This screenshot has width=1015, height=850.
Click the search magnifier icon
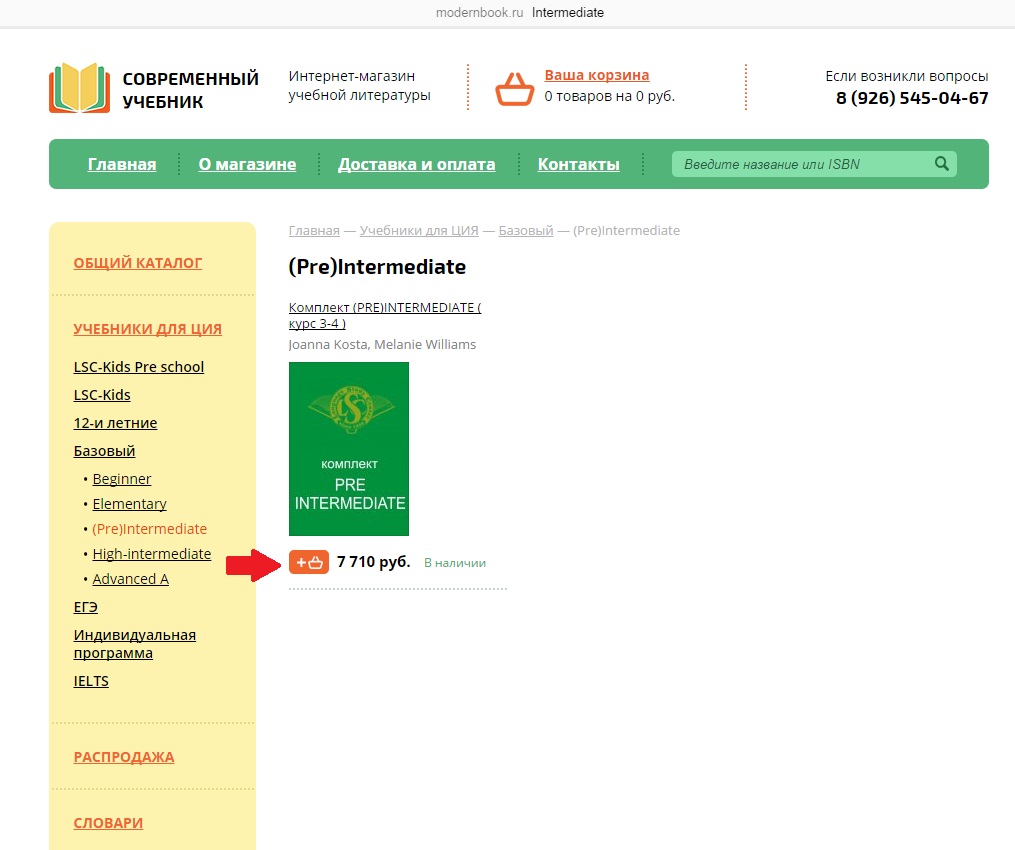(x=940, y=164)
